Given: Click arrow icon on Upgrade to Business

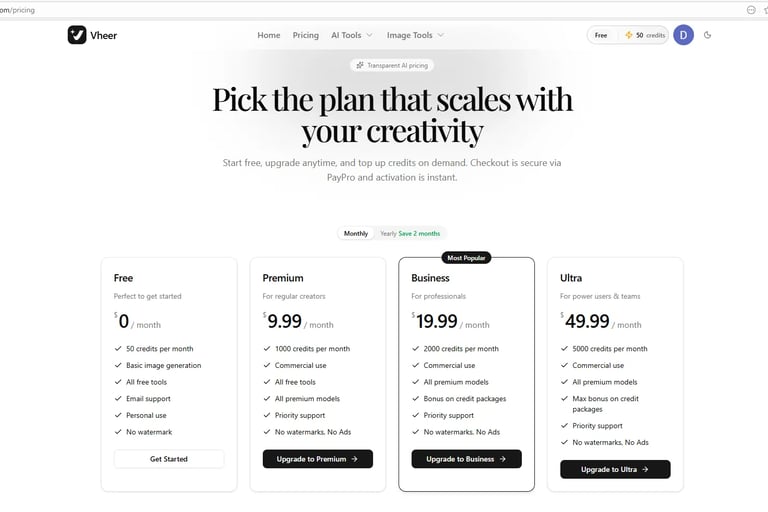Looking at the screenshot, I should coord(503,459).
